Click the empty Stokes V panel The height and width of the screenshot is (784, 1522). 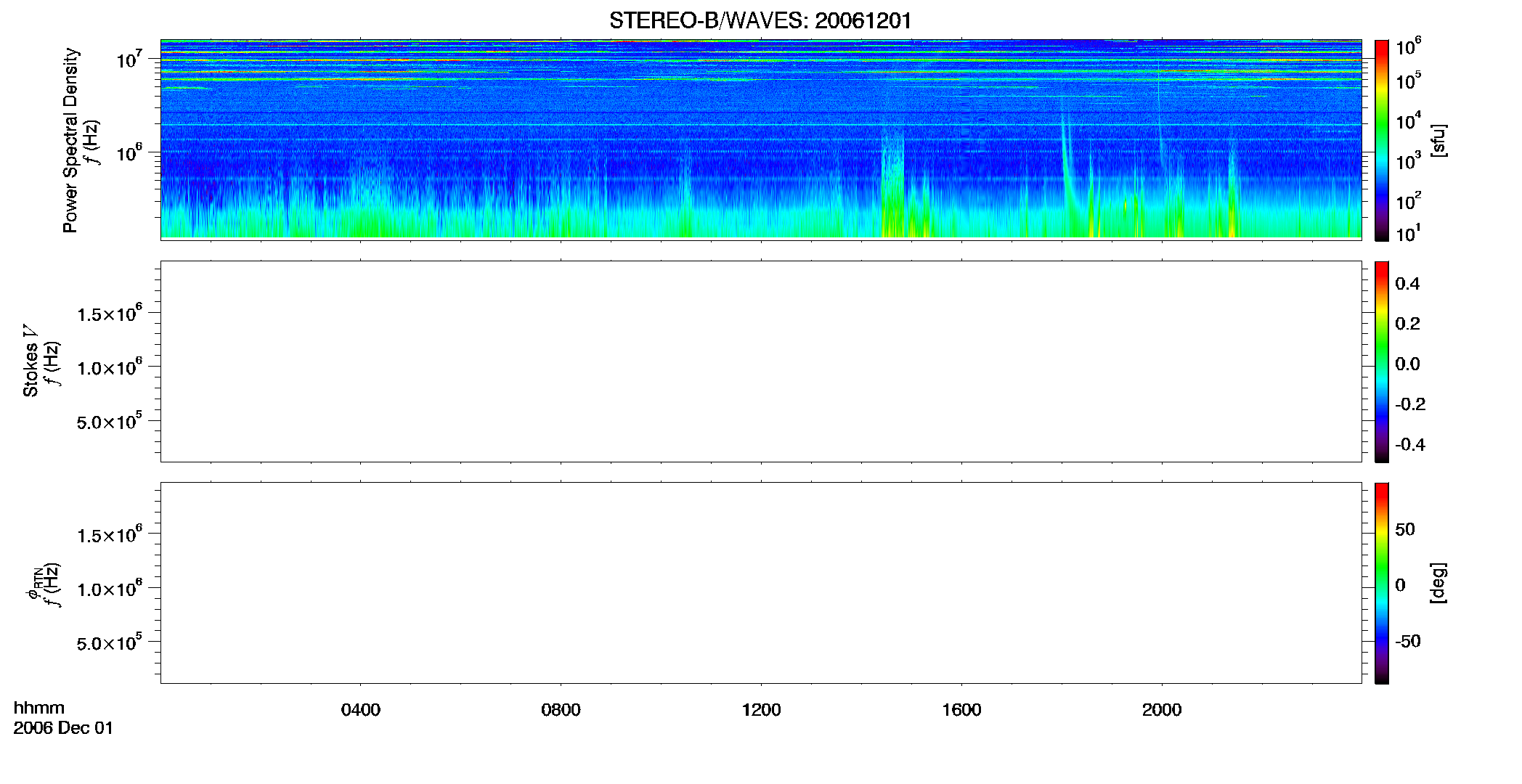point(761,362)
